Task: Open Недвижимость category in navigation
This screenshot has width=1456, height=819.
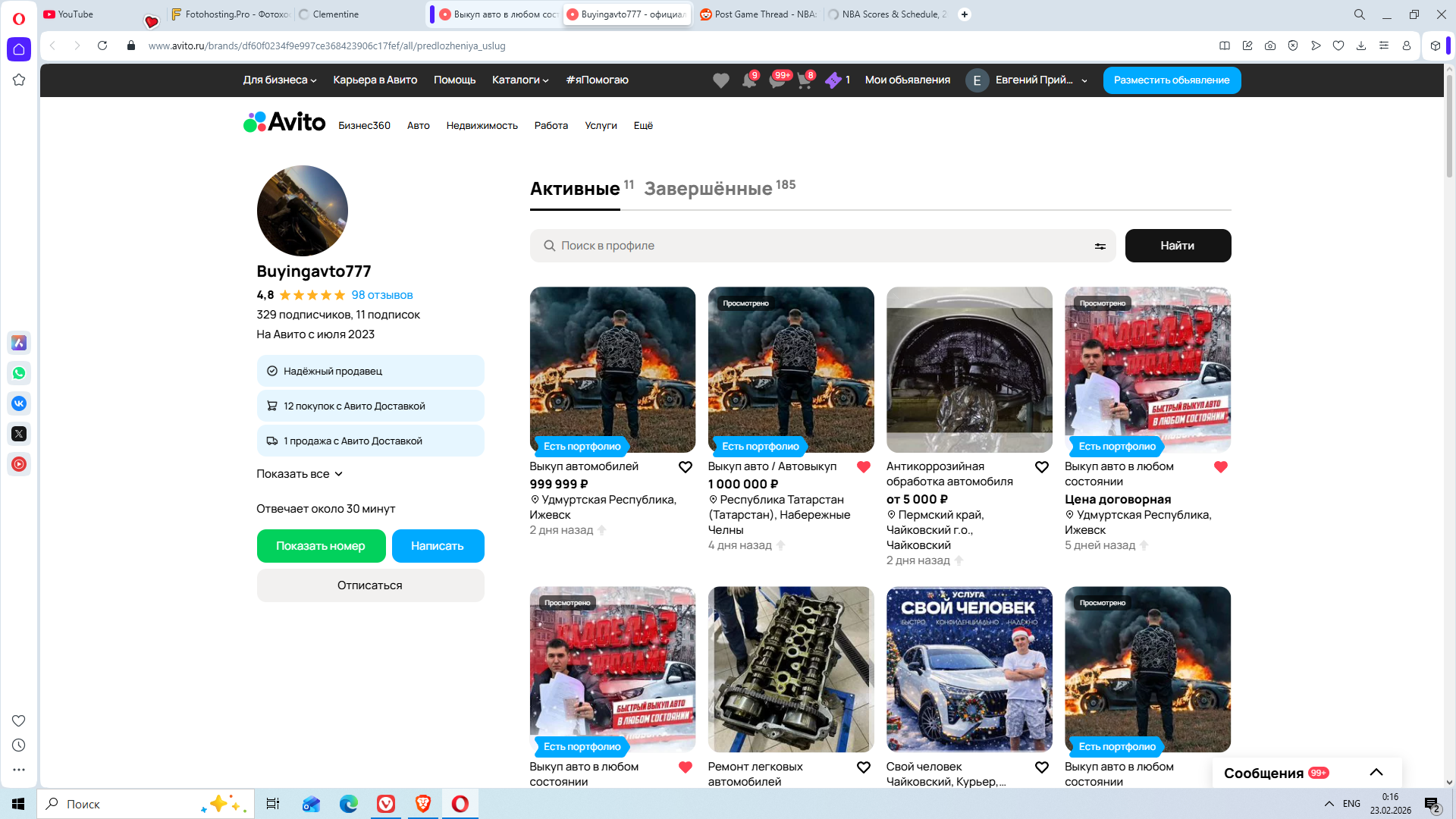Action: click(x=482, y=126)
